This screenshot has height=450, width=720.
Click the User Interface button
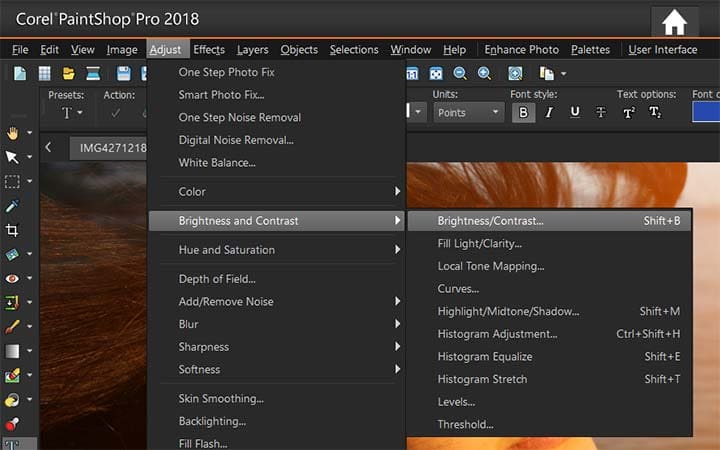tap(663, 50)
